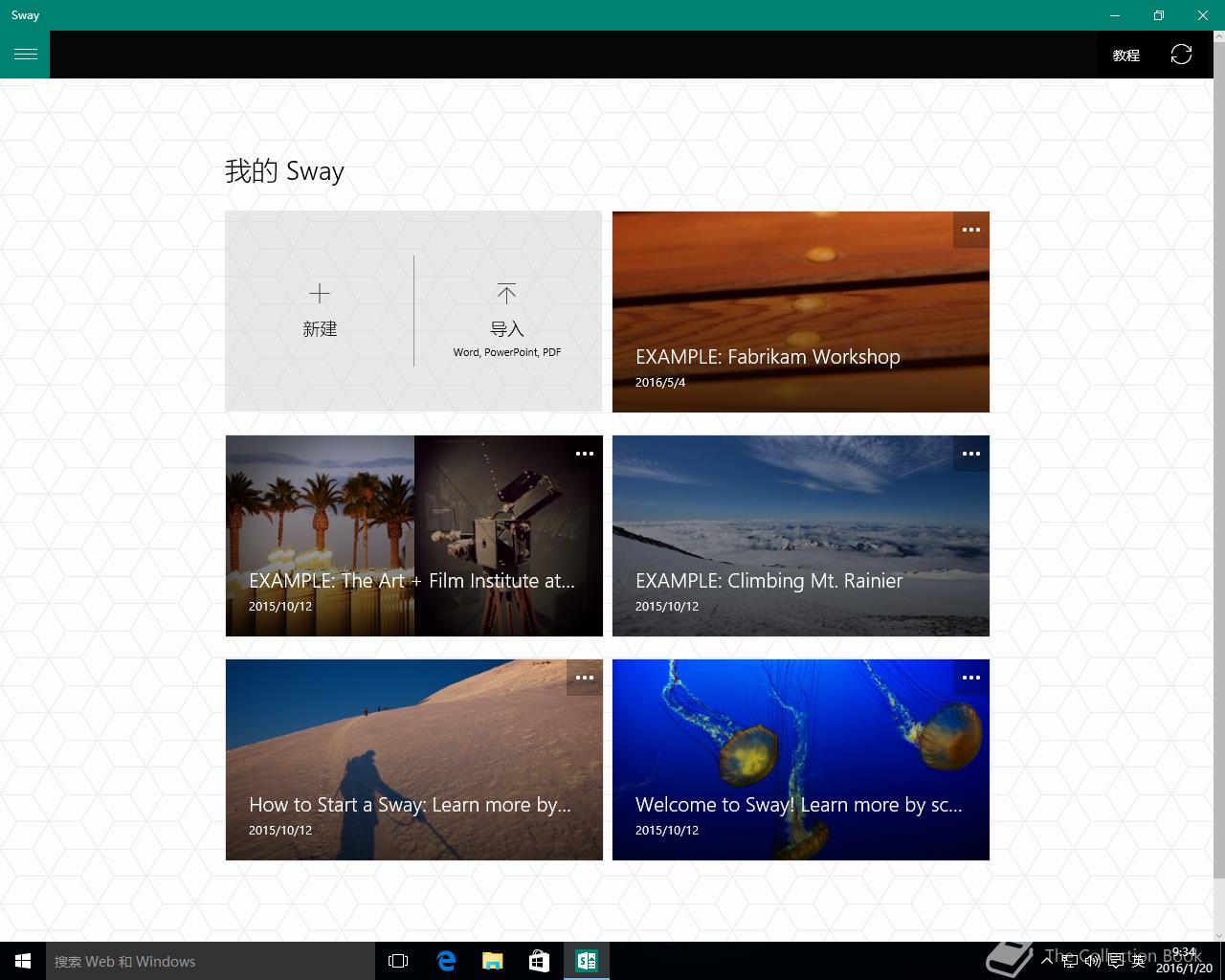Create a new Sway with 新建
The image size is (1225, 980).
pyautogui.click(x=320, y=311)
